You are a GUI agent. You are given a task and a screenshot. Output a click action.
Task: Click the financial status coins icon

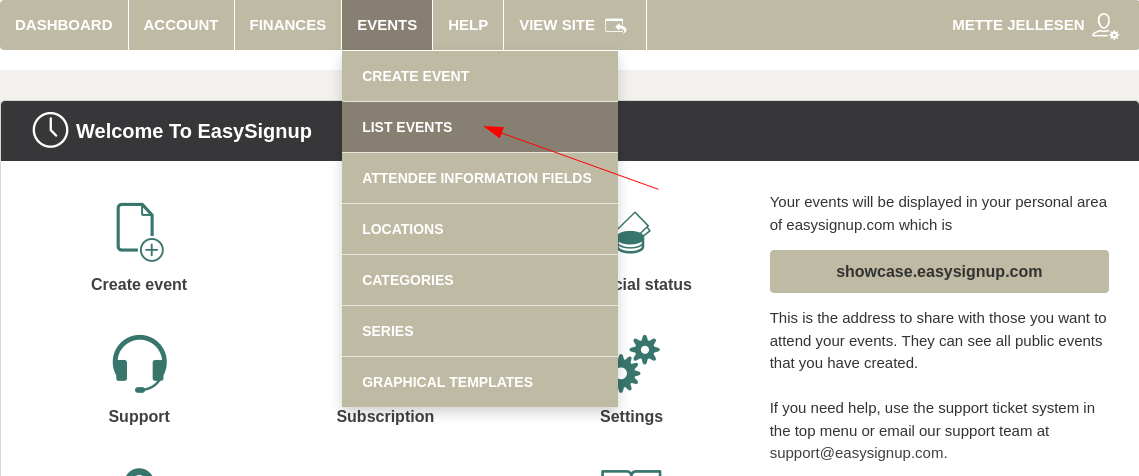pyautogui.click(x=632, y=233)
